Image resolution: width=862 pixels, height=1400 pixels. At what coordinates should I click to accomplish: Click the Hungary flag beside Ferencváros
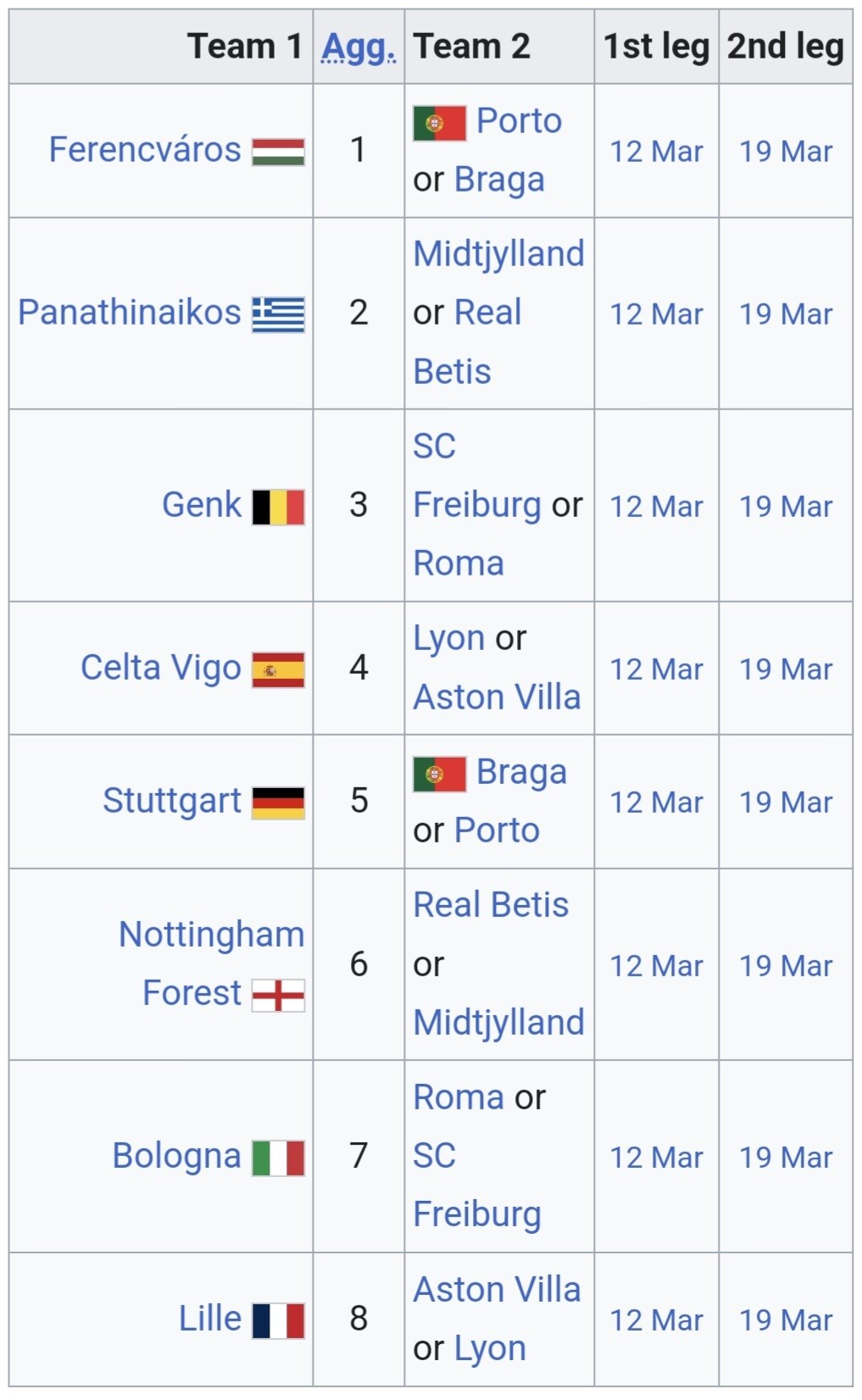tap(278, 152)
